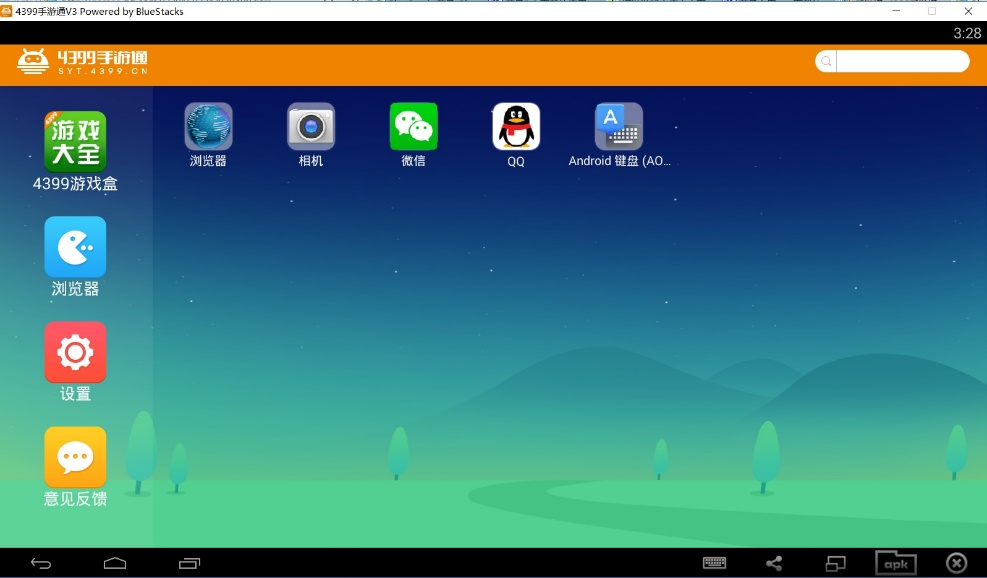The width and height of the screenshot is (987, 578).
Task: Click the 4399手游通 logo in header
Action: click(82, 62)
